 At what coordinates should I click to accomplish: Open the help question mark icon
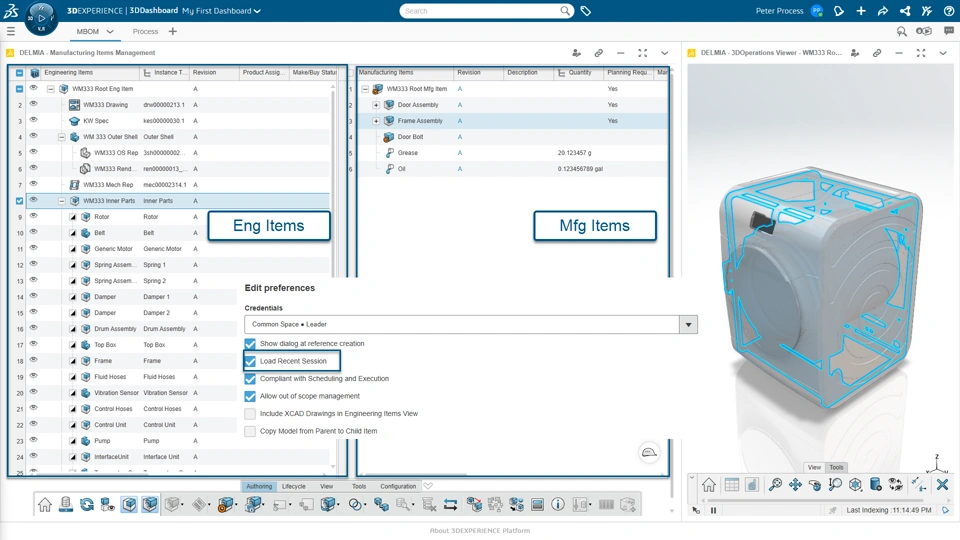(948, 11)
